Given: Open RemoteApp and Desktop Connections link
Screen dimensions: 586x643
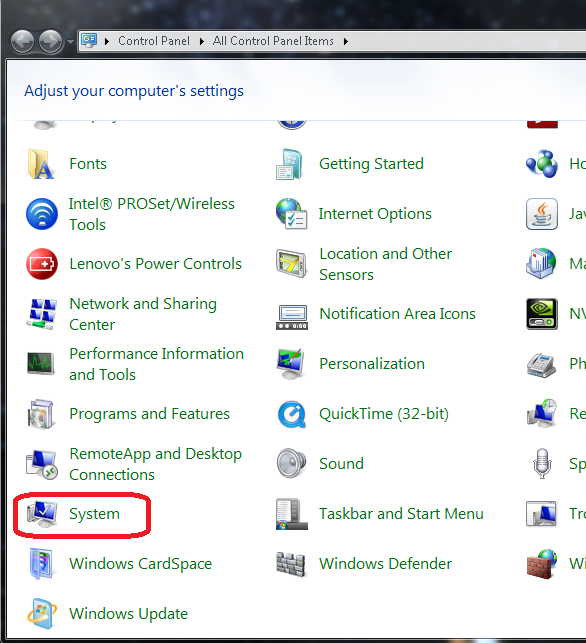Looking at the screenshot, I should coord(155,464).
